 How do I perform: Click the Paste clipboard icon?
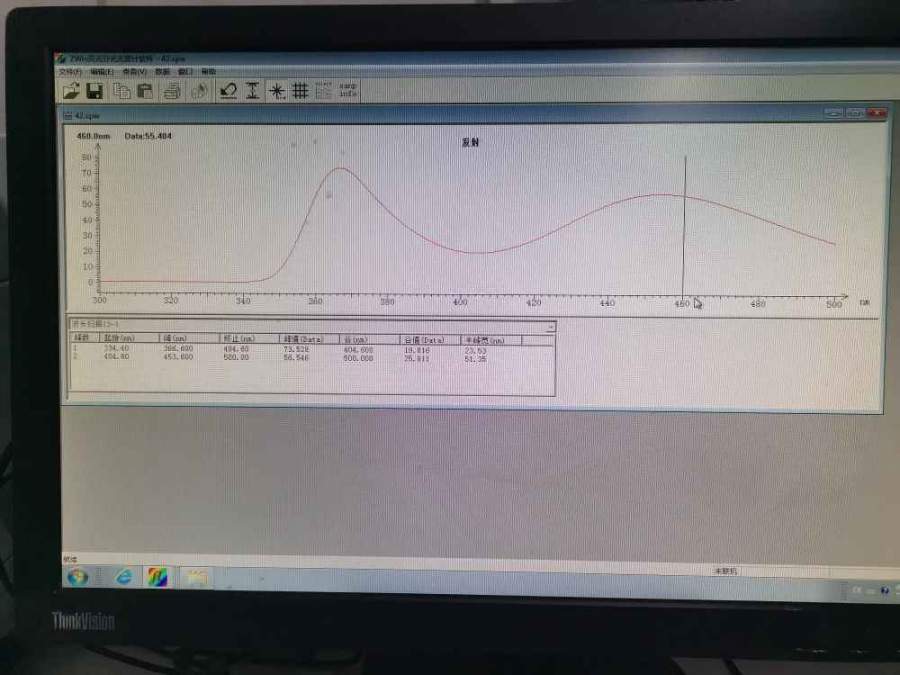click(x=145, y=91)
